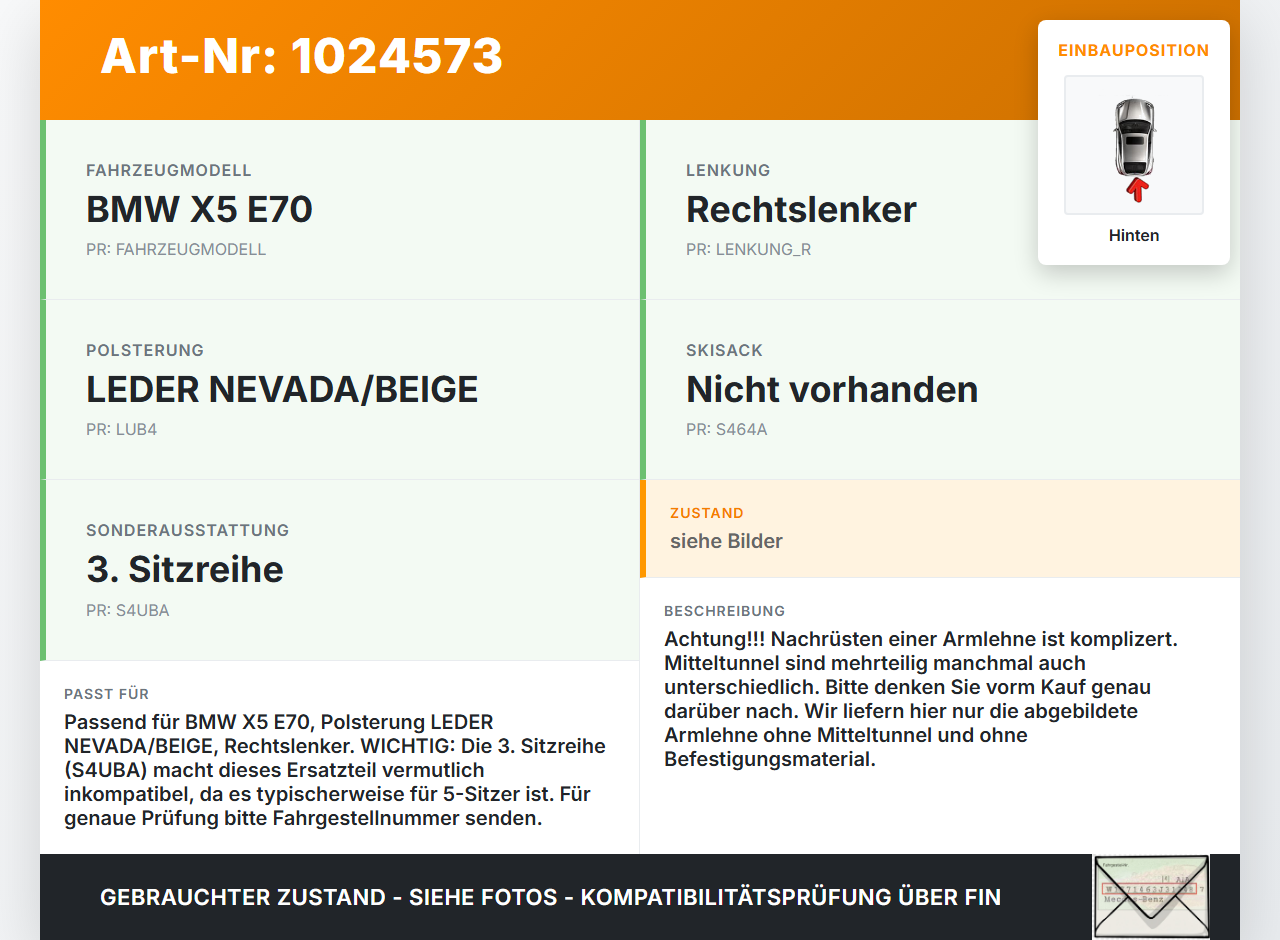Select the Art-Nr: 1024573 heading
Image resolution: width=1280 pixels, height=940 pixels.
point(301,56)
